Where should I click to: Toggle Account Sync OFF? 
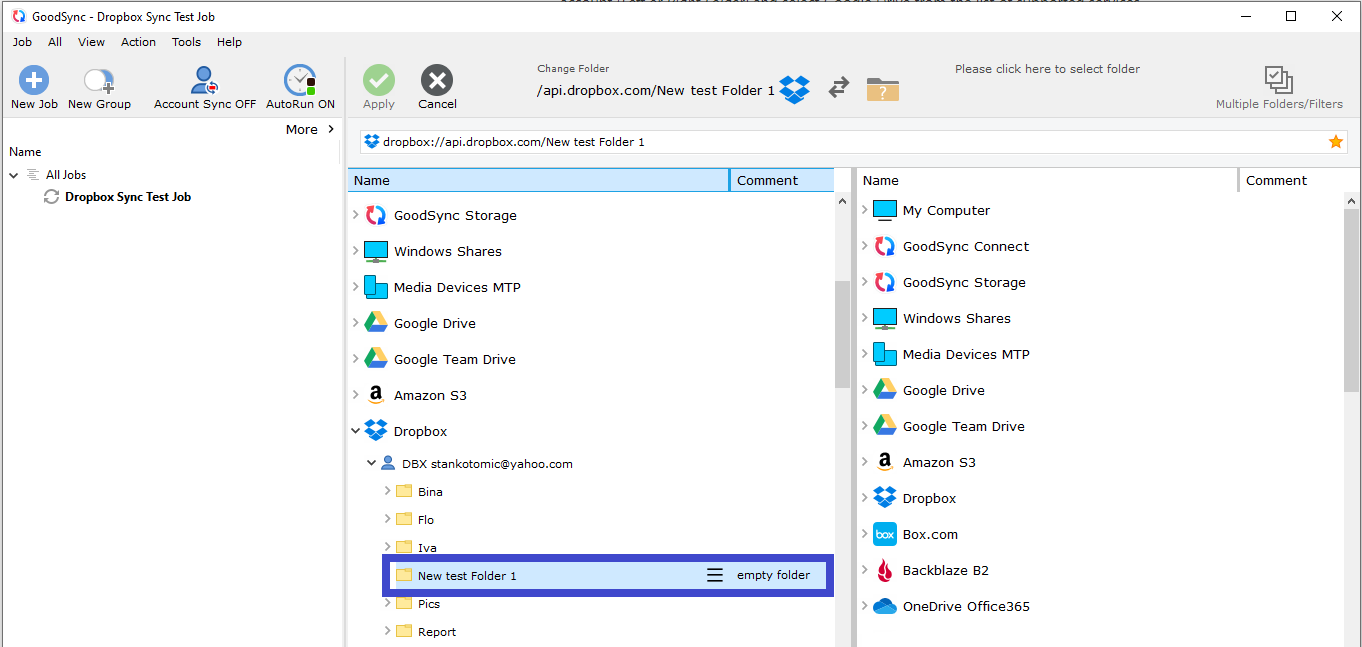[205, 81]
